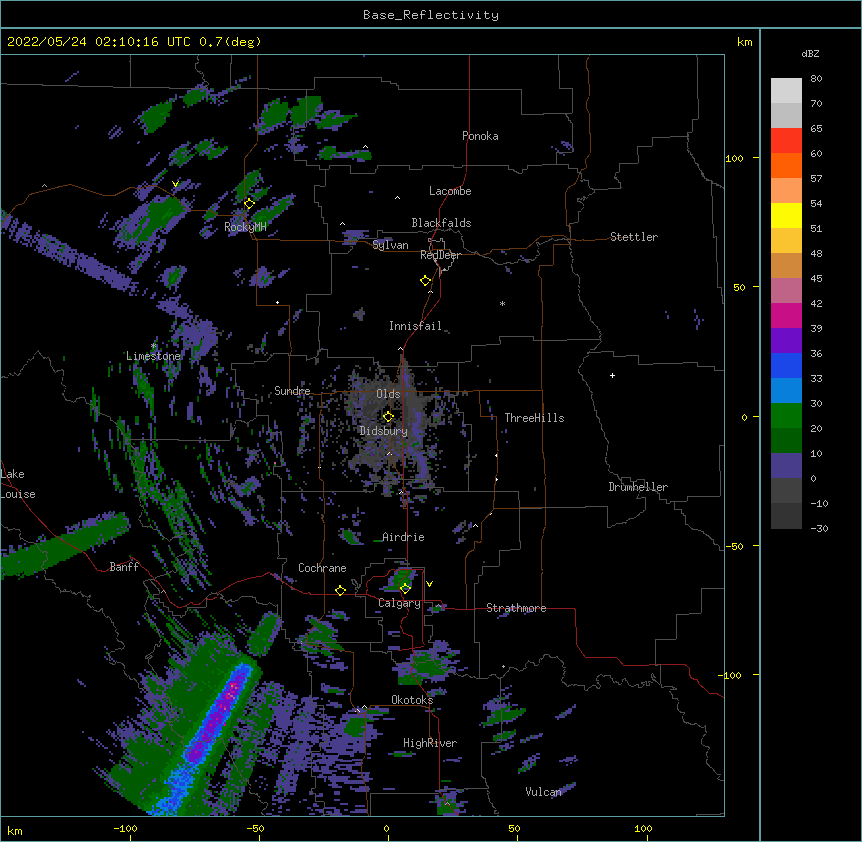
Task: Click the Okotoks label
Action: (412, 700)
